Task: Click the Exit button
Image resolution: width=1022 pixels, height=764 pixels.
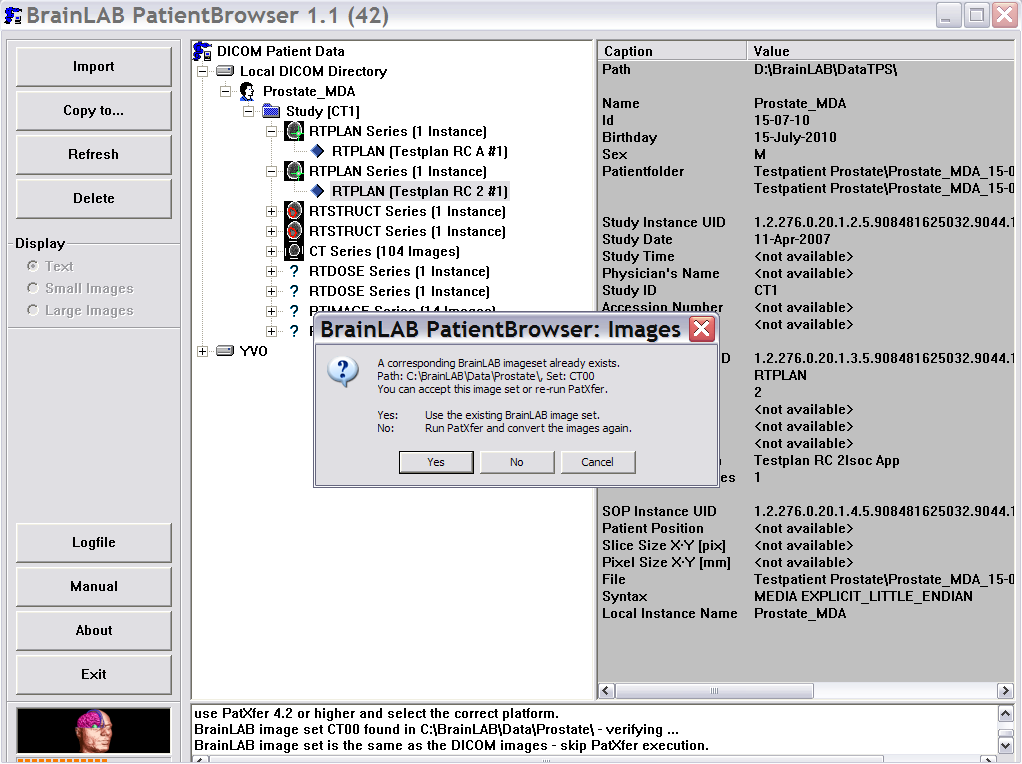Action: point(94,674)
